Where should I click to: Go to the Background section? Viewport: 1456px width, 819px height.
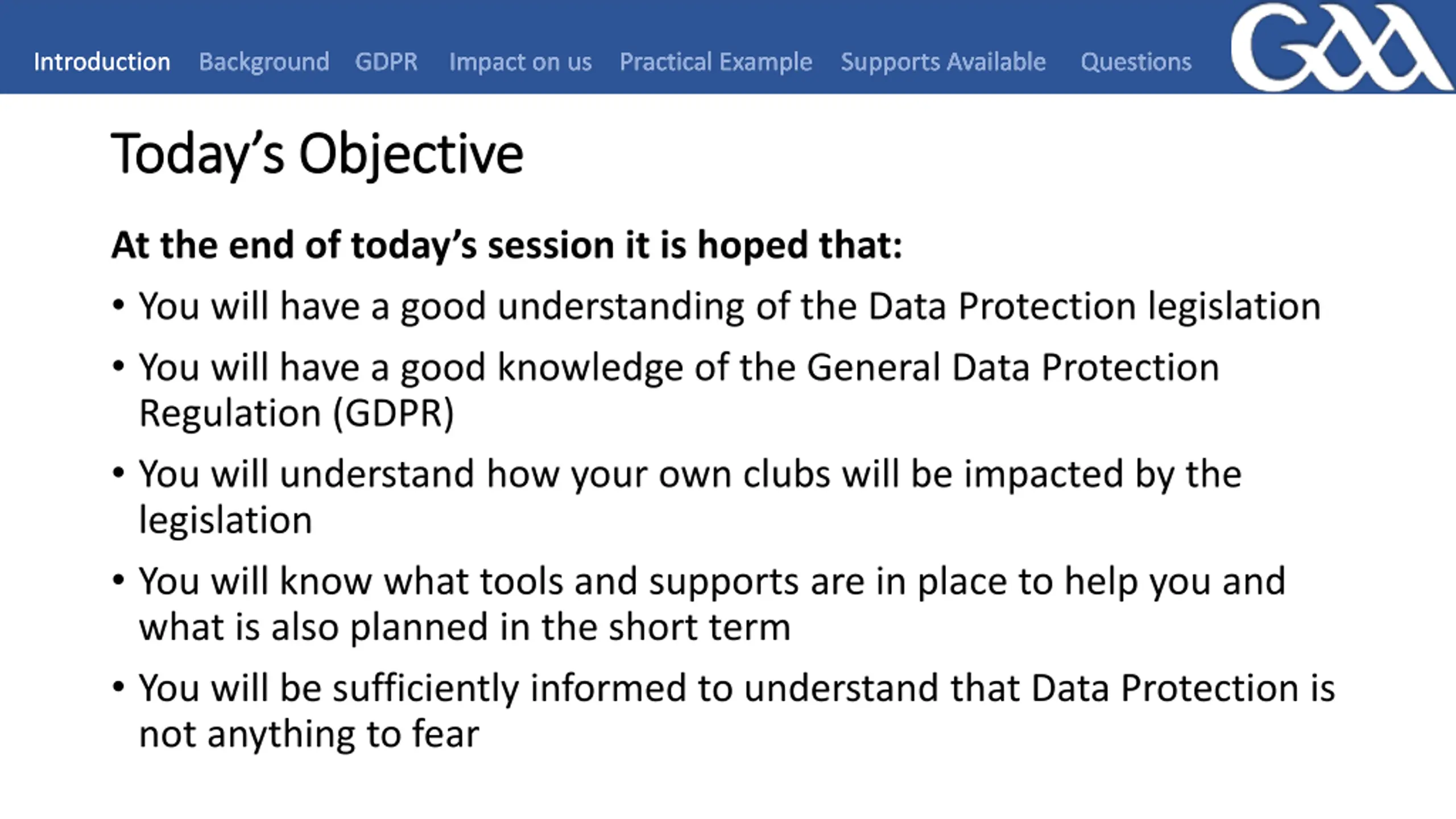[264, 61]
